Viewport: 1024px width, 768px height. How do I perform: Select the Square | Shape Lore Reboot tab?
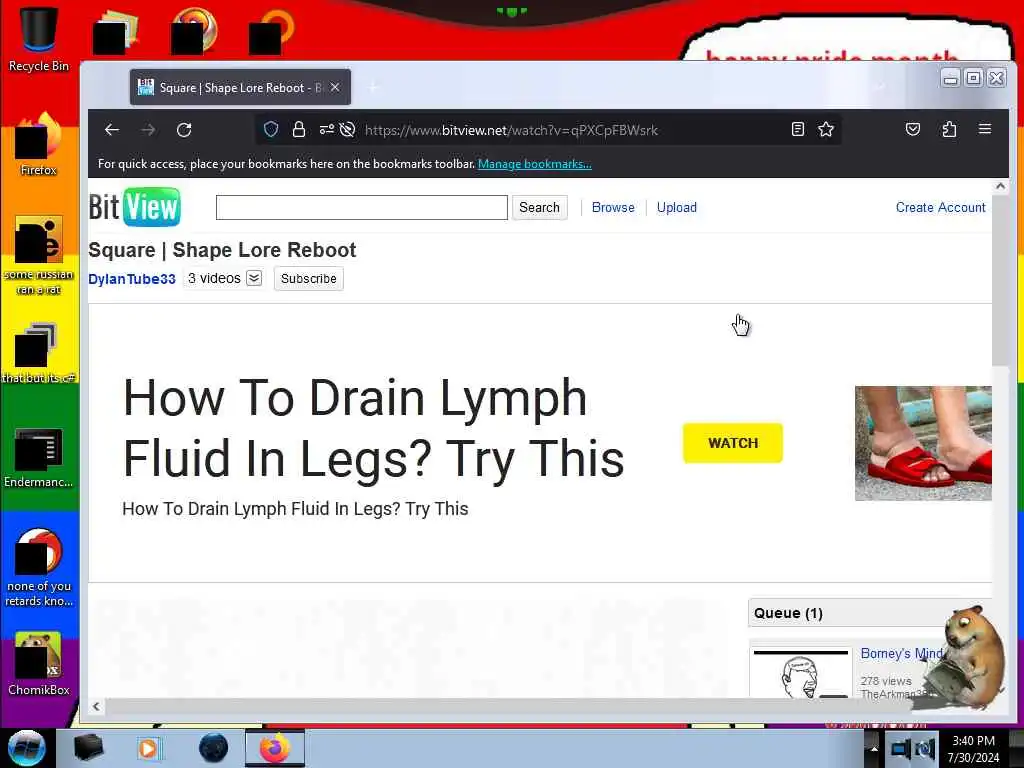click(x=240, y=87)
